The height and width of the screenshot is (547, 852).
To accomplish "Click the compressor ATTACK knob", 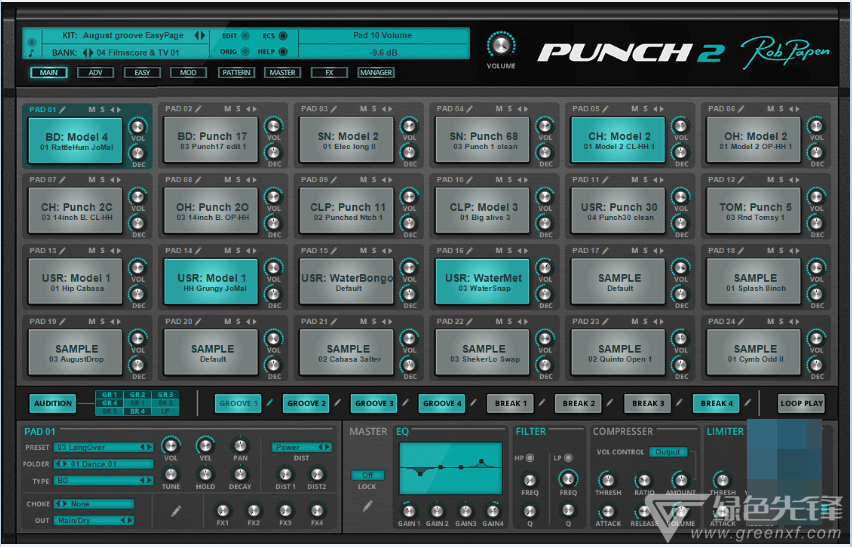I will click(x=607, y=511).
